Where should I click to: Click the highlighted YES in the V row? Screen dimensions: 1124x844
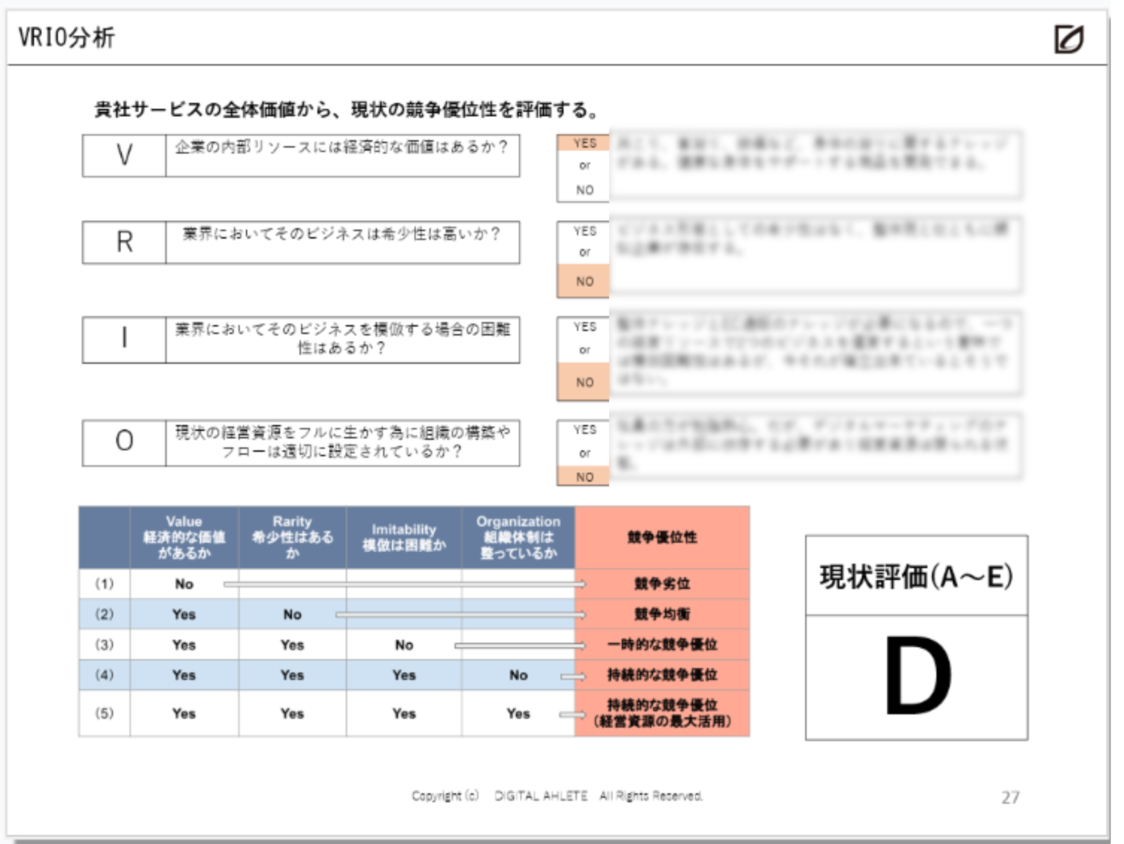tap(584, 143)
